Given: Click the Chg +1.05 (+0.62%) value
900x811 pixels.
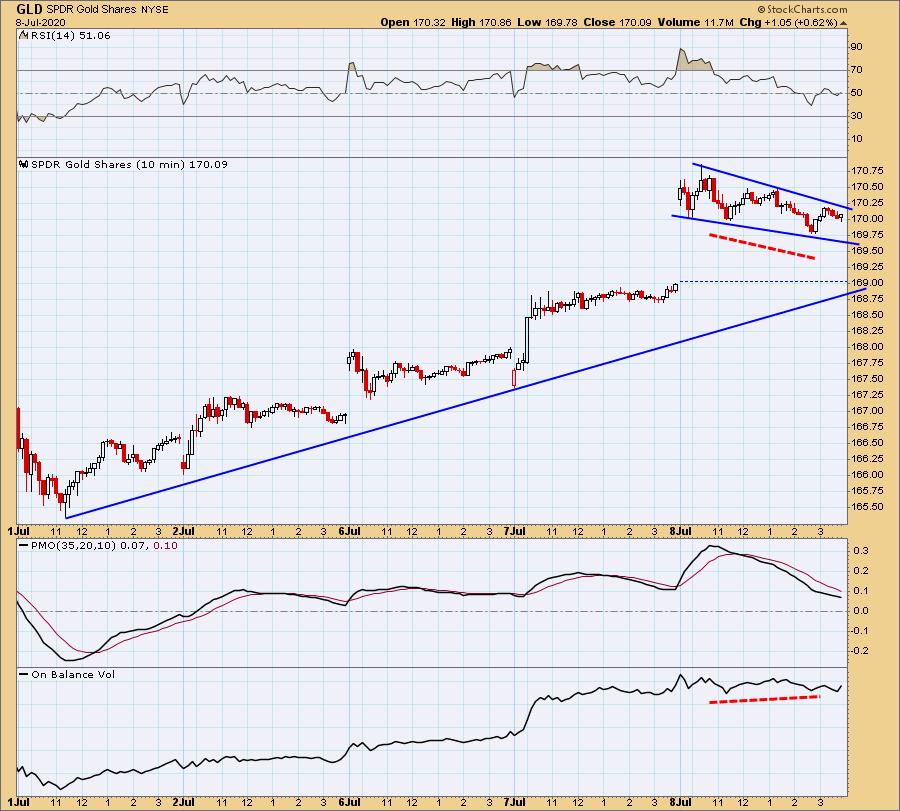Looking at the screenshot, I should point(788,22).
